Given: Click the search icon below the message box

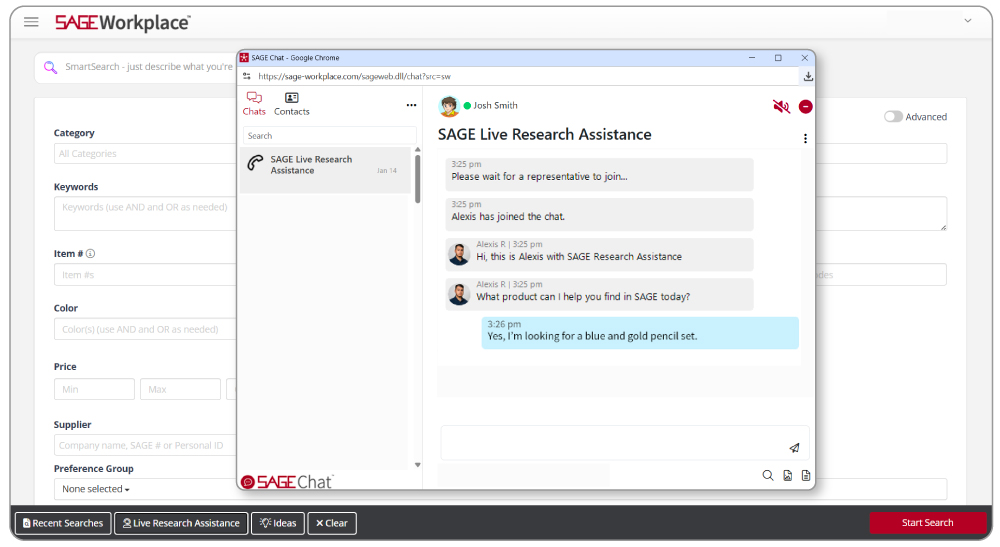Looking at the screenshot, I should [768, 475].
